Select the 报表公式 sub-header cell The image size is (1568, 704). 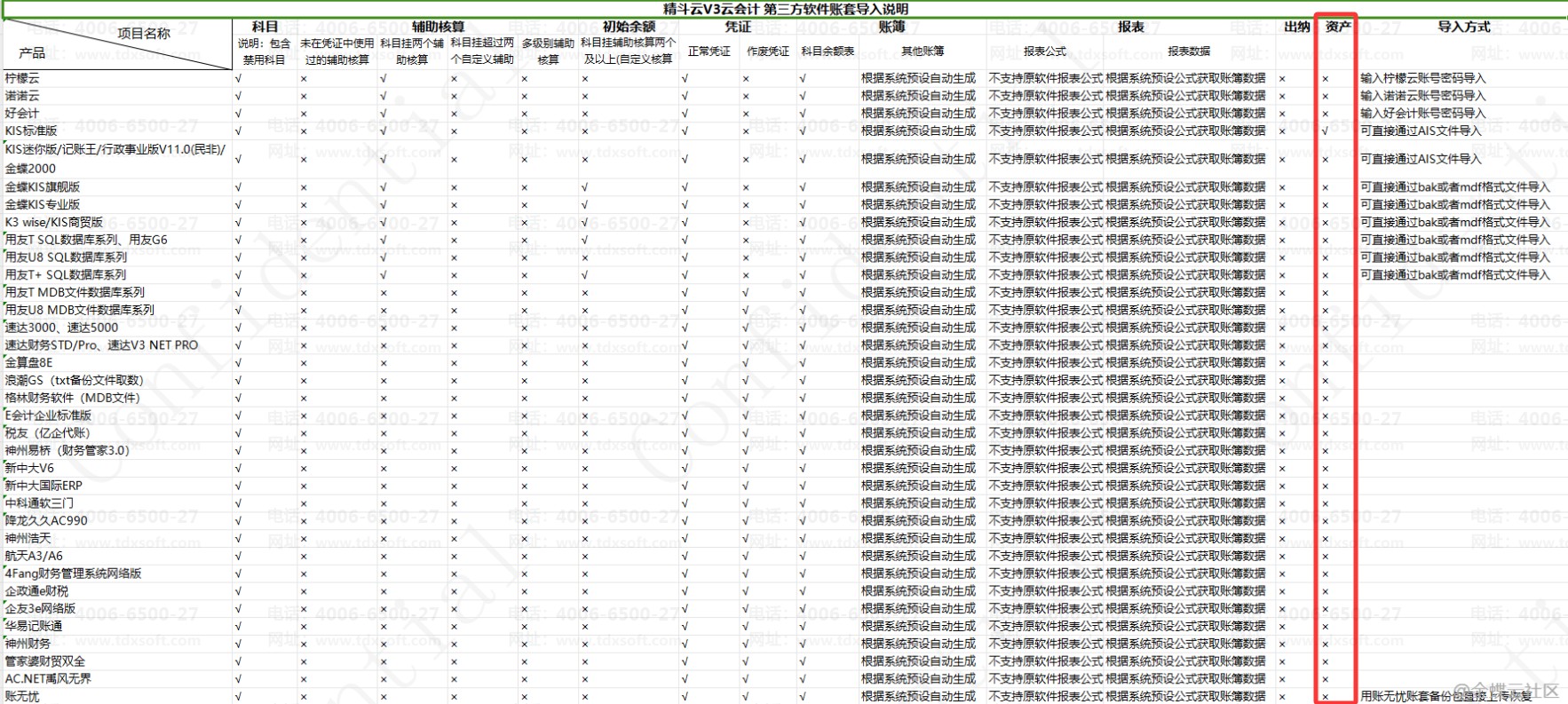(1044, 51)
